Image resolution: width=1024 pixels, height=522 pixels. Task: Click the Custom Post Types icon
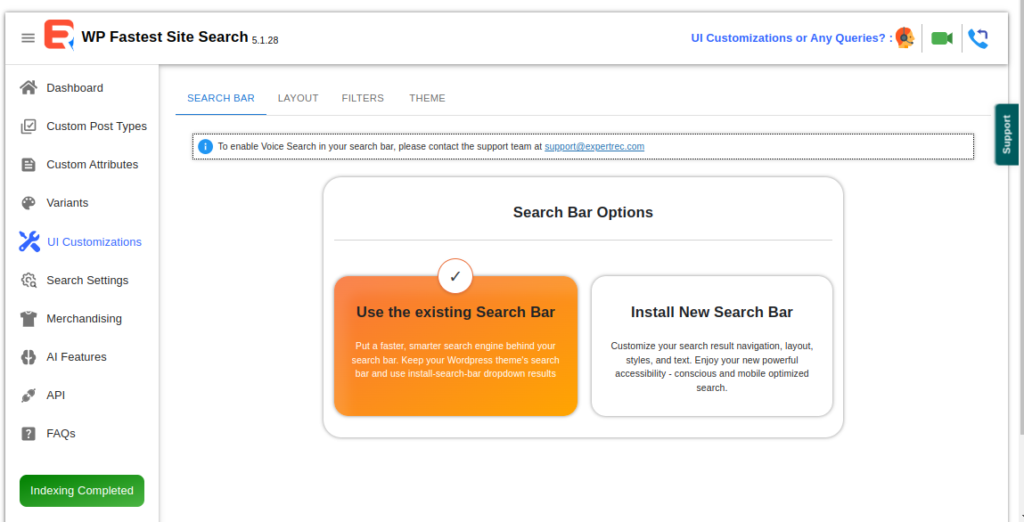click(28, 126)
